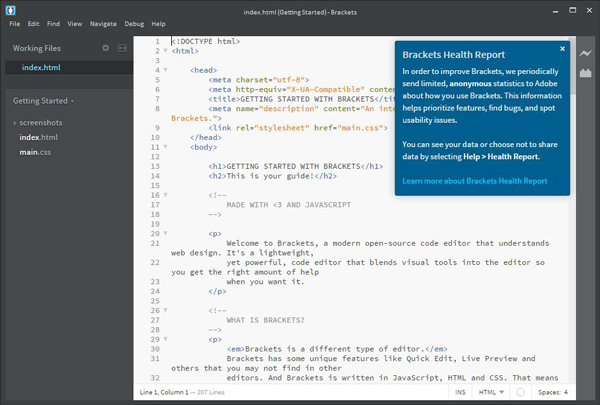Screen dimensions: 600x405
Task: Collapse the paragraph fold on line 20
Action: click(166, 233)
